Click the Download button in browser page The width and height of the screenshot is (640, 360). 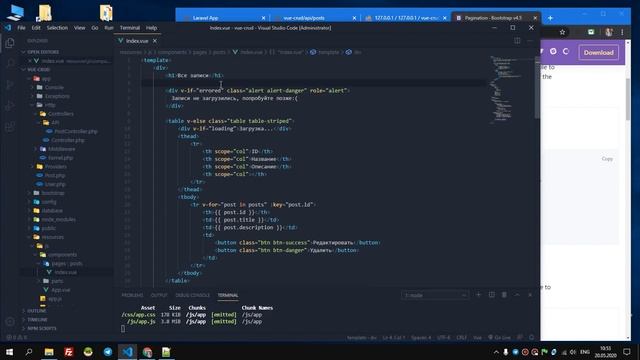coord(598,52)
